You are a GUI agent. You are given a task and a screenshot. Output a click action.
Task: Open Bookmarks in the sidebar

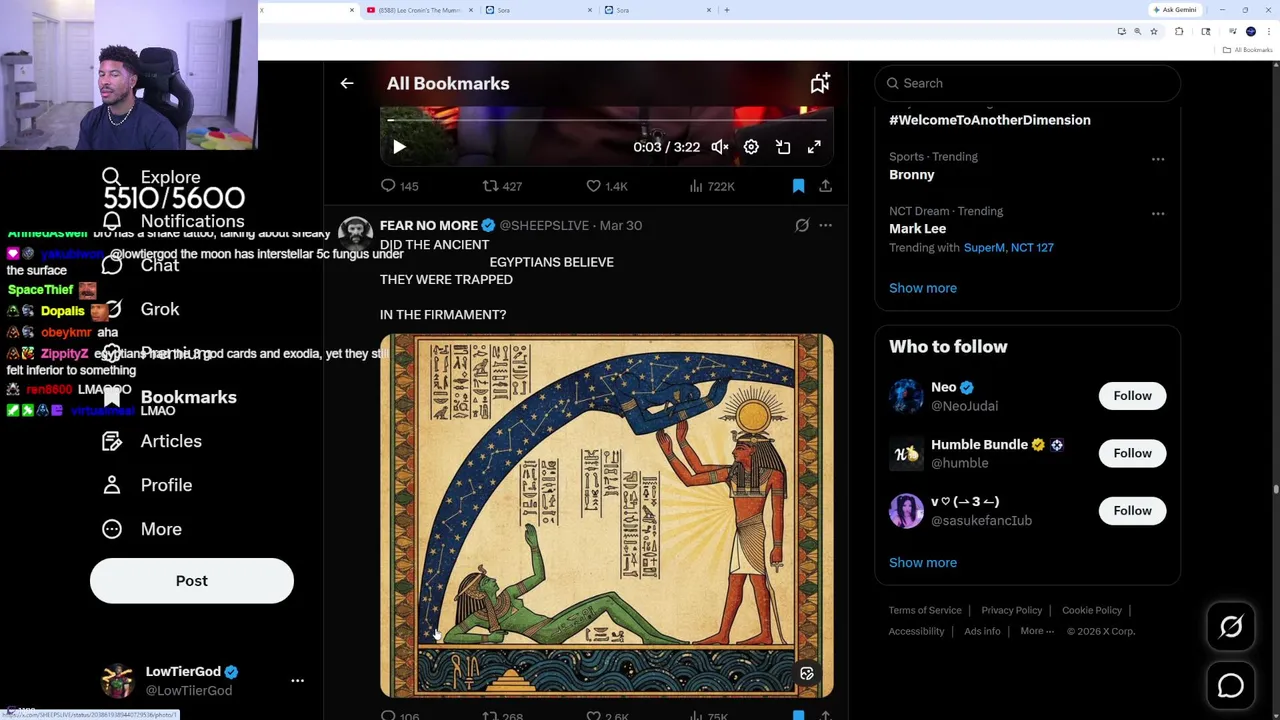[x=169, y=397]
